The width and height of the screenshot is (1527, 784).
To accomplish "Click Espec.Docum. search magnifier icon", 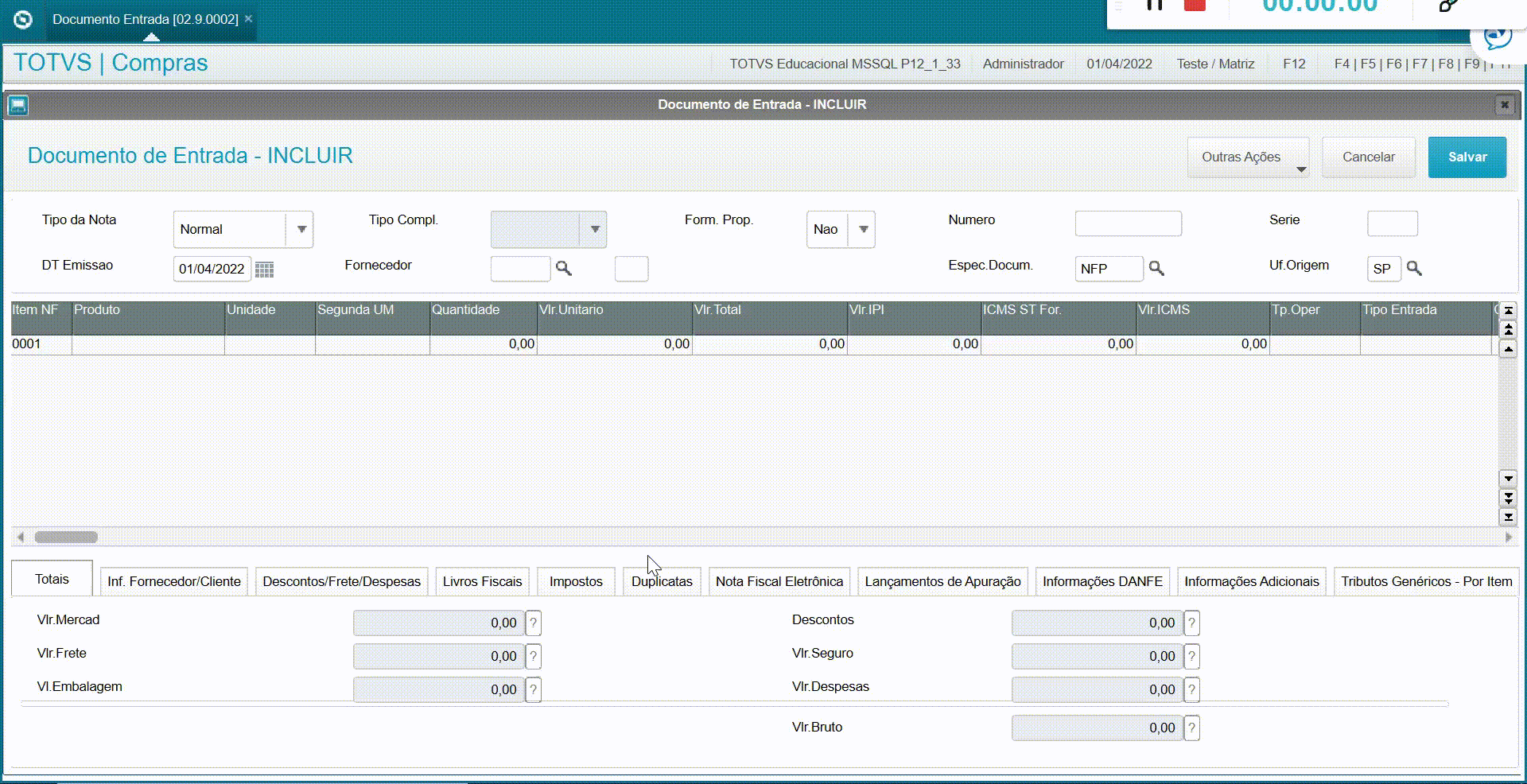I will 1156,269.
